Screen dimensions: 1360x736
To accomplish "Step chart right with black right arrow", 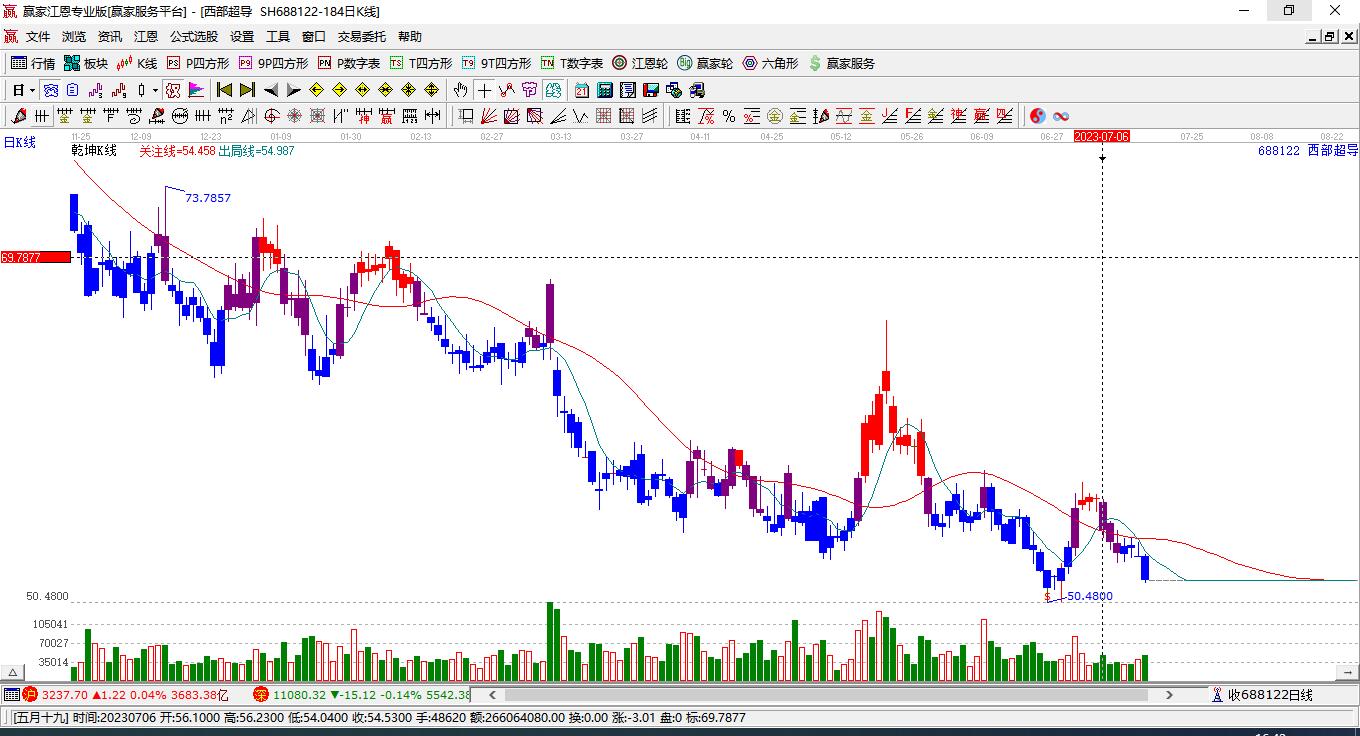I will pos(293,90).
